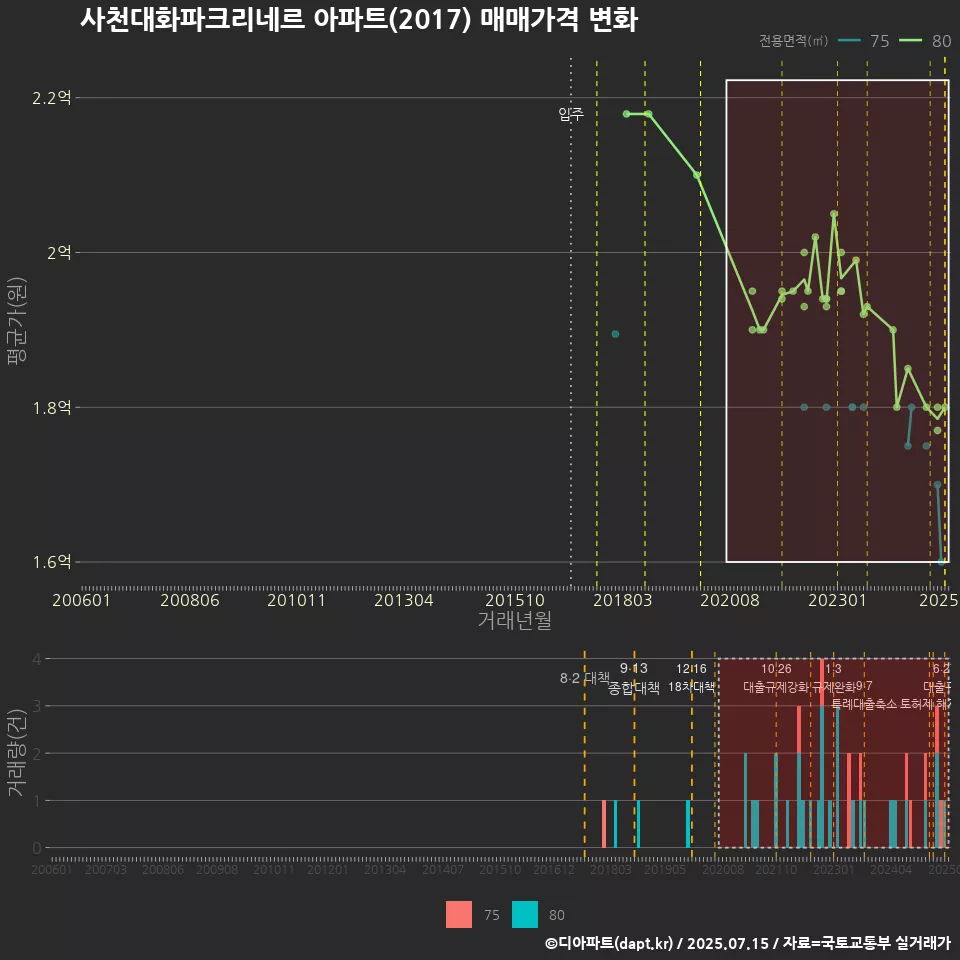Click the 80 legend line swatch at top
960x960 pixels.
tap(910, 40)
